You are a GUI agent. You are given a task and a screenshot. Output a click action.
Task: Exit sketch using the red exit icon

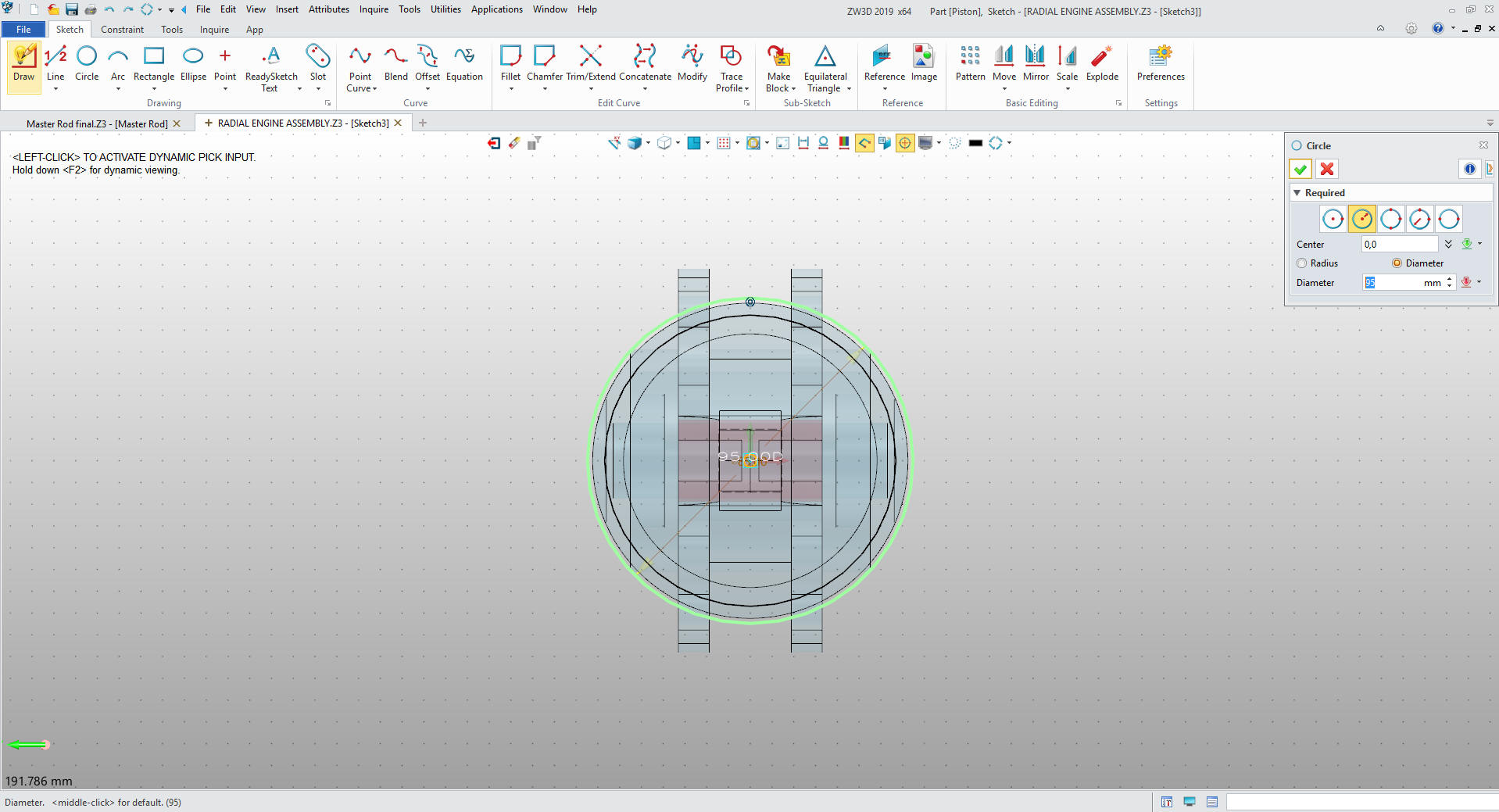coord(494,143)
